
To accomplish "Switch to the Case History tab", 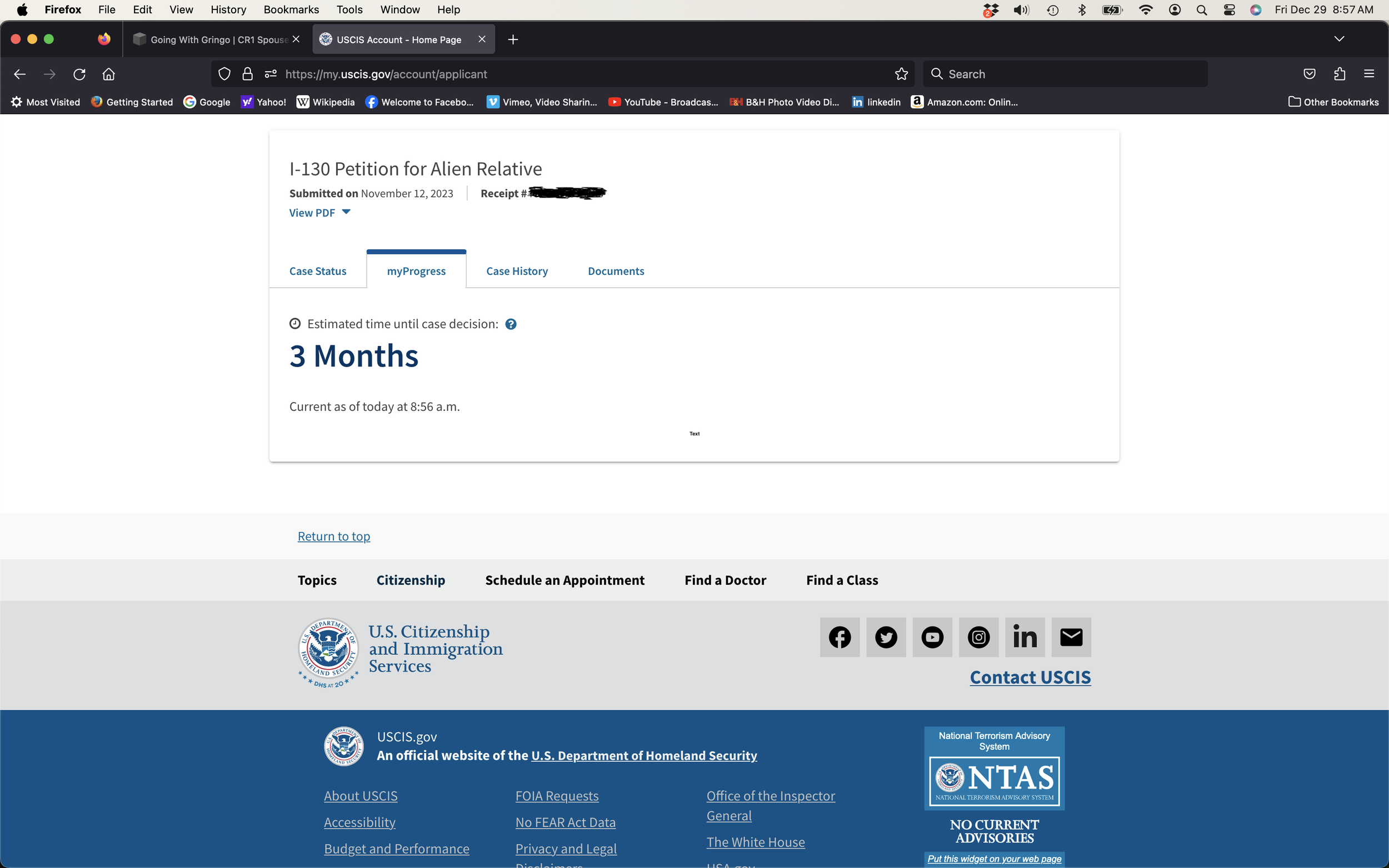I will 517,271.
